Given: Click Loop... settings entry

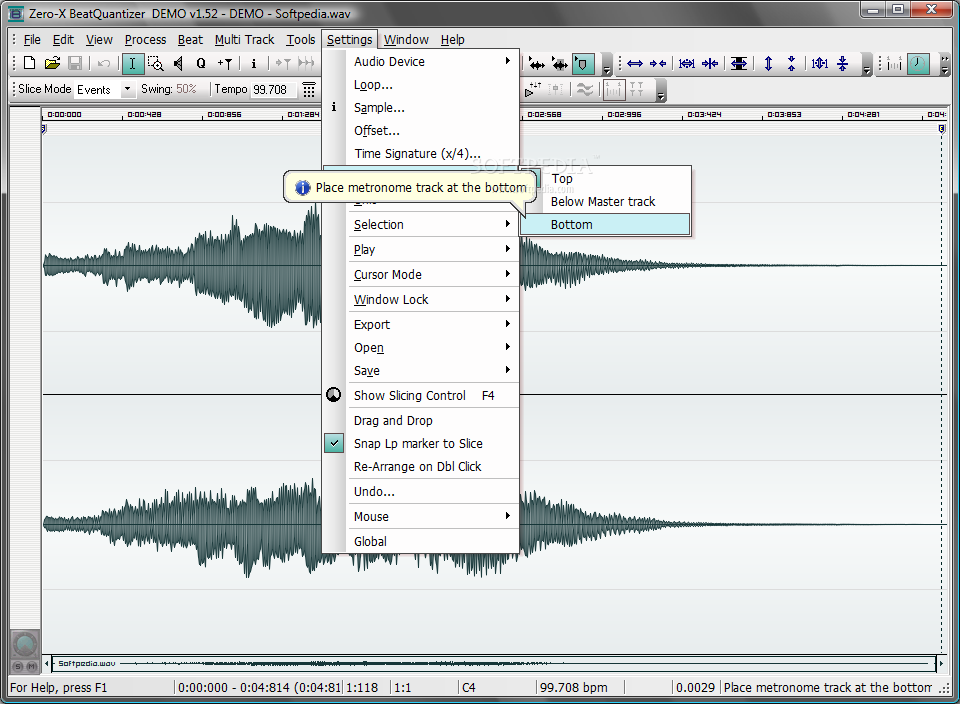Looking at the screenshot, I should [x=421, y=84].
